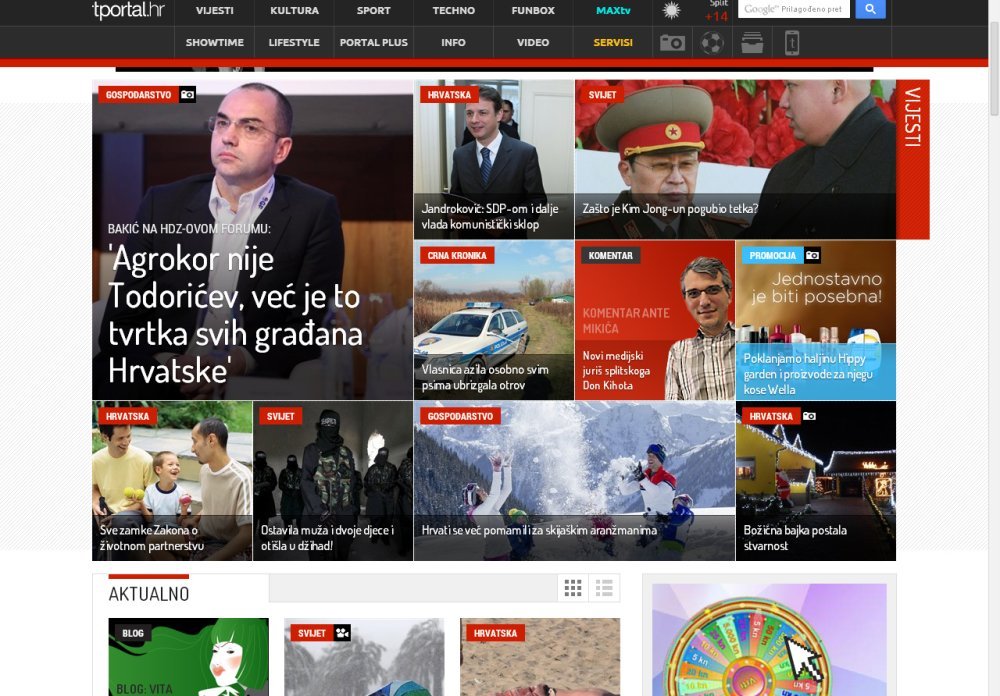1000x696 pixels.
Task: Open Ostavila muža i dvoje djece article
Action: pos(333,481)
